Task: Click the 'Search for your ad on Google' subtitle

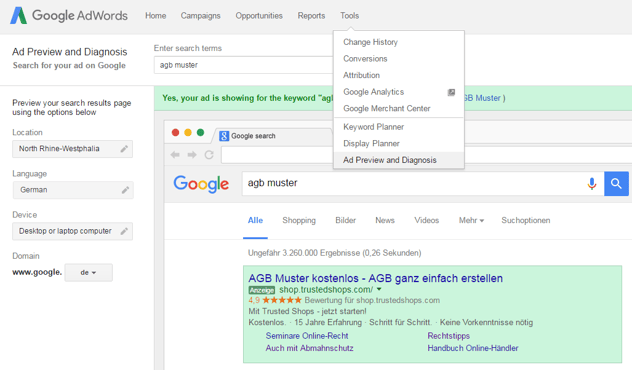Action: [x=69, y=66]
